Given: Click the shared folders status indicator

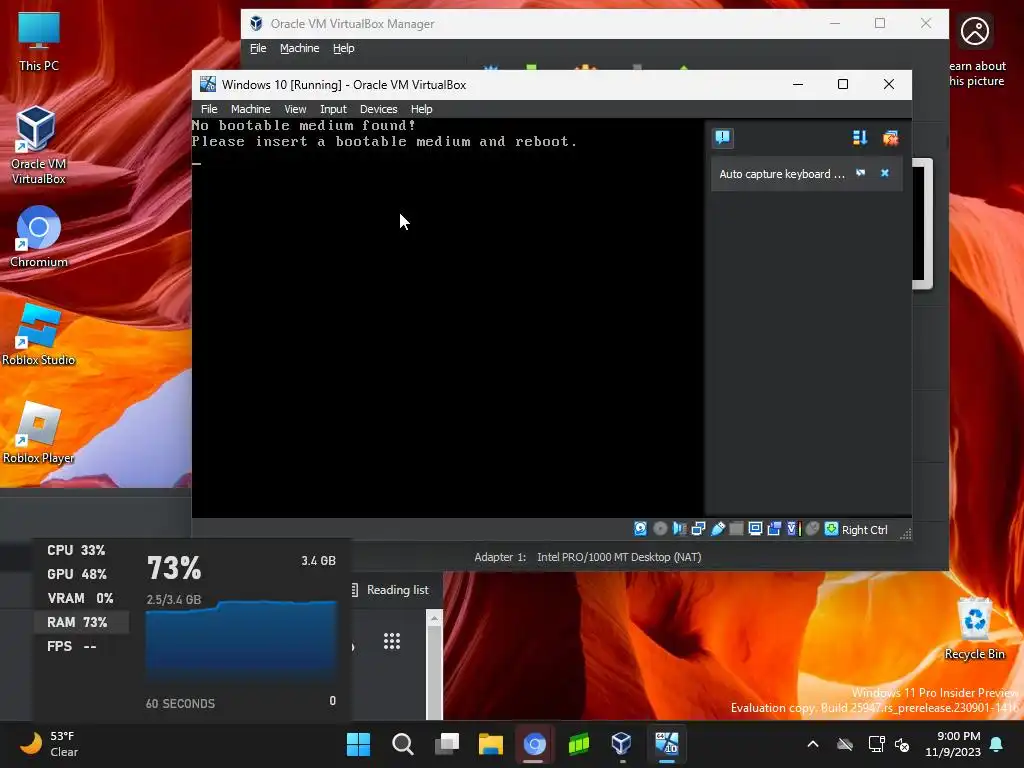Looking at the screenshot, I should click(x=736, y=529).
